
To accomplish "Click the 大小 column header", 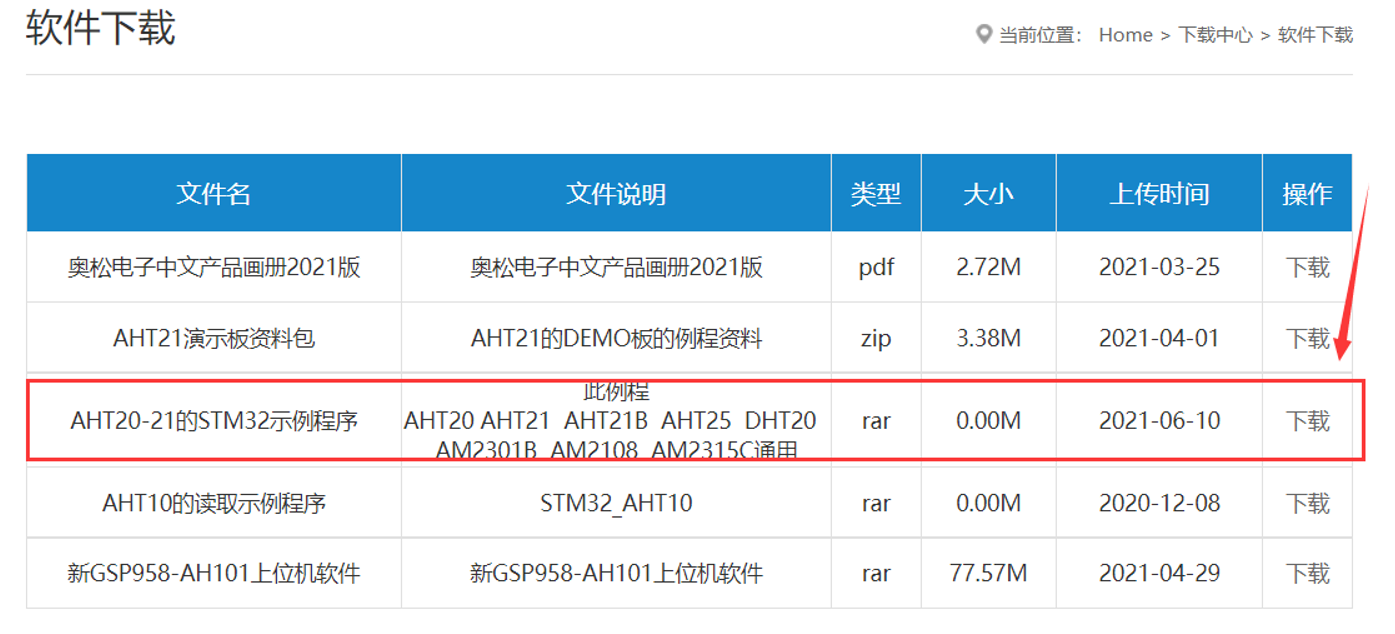I will click(988, 193).
